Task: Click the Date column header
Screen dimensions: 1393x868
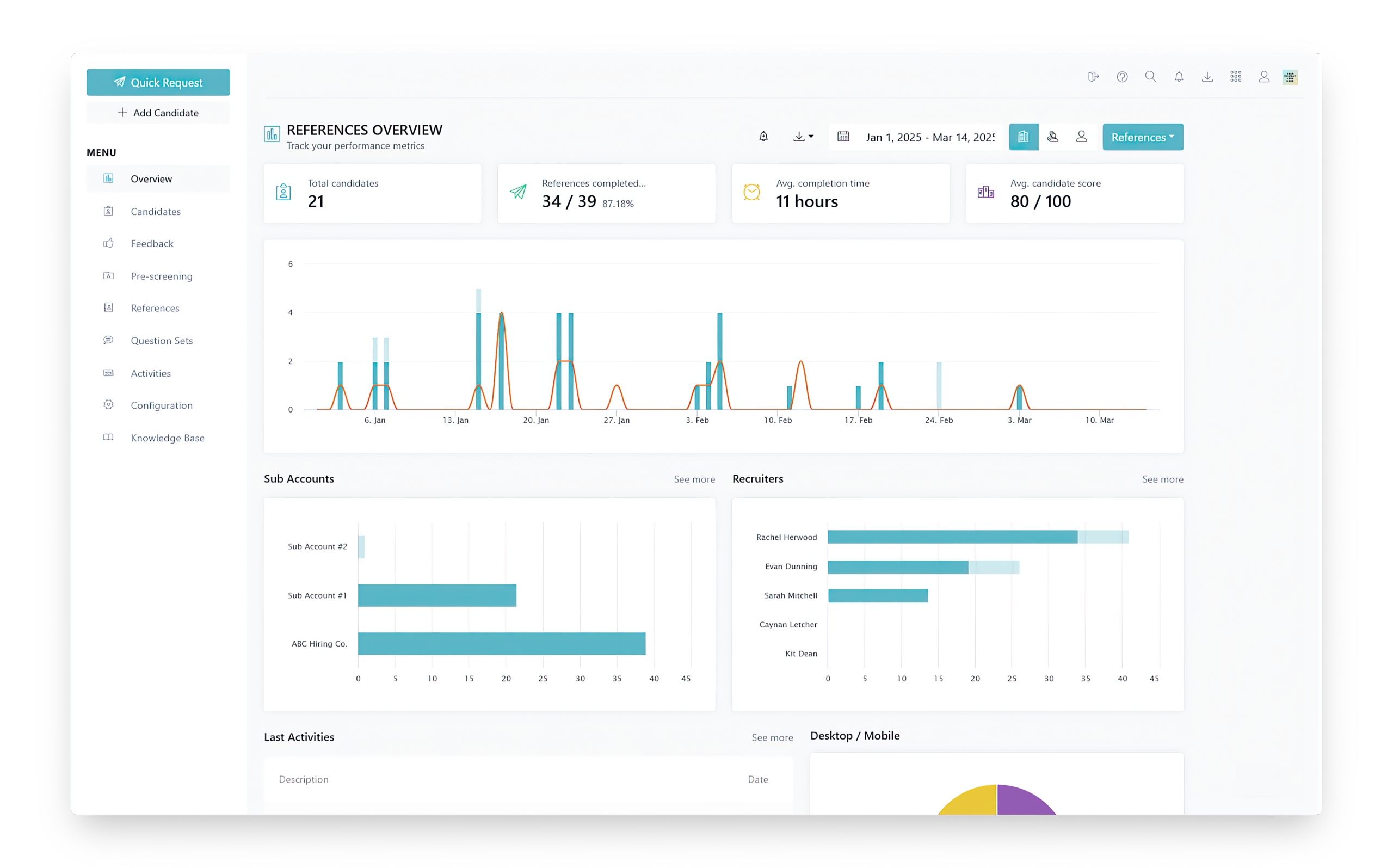Action: tap(757, 780)
